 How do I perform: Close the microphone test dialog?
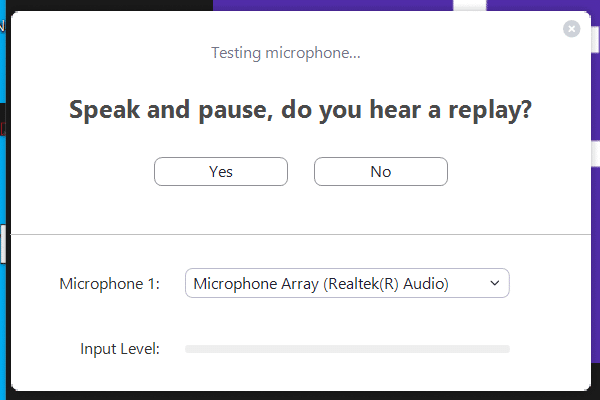572,29
